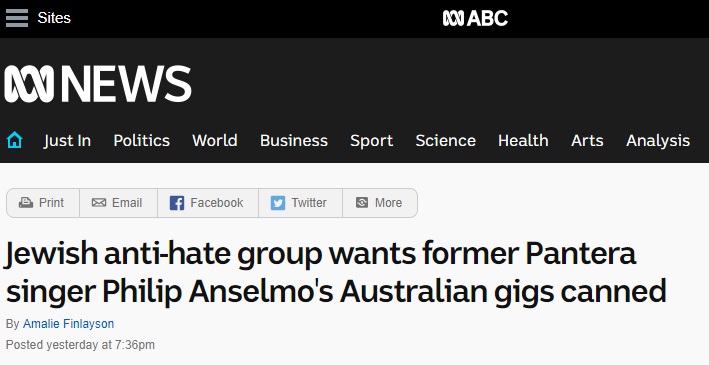Open author Amalie Finlayson's profile link
The height and width of the screenshot is (365, 709).
(x=68, y=324)
